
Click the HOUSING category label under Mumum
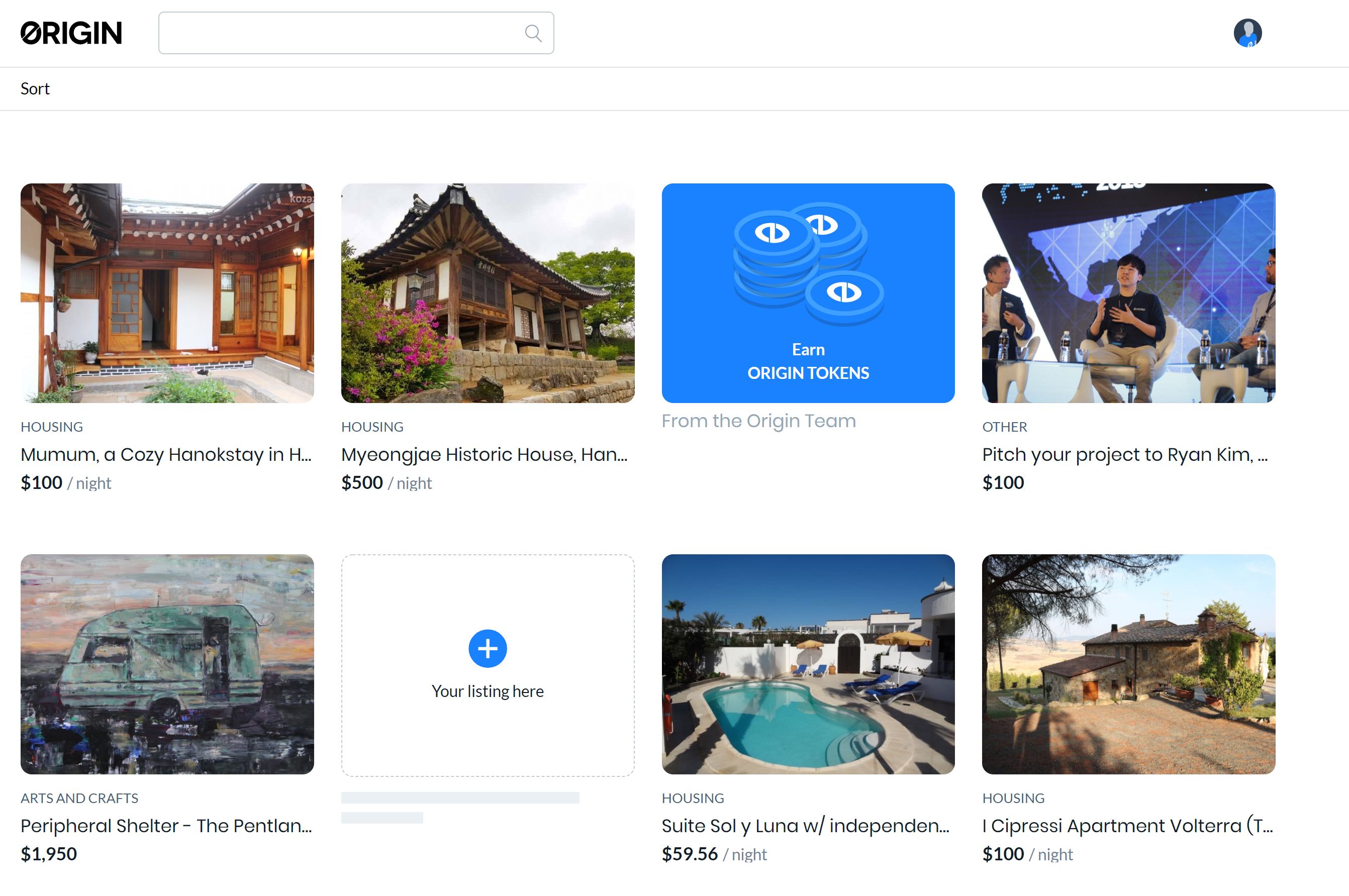tap(51, 426)
